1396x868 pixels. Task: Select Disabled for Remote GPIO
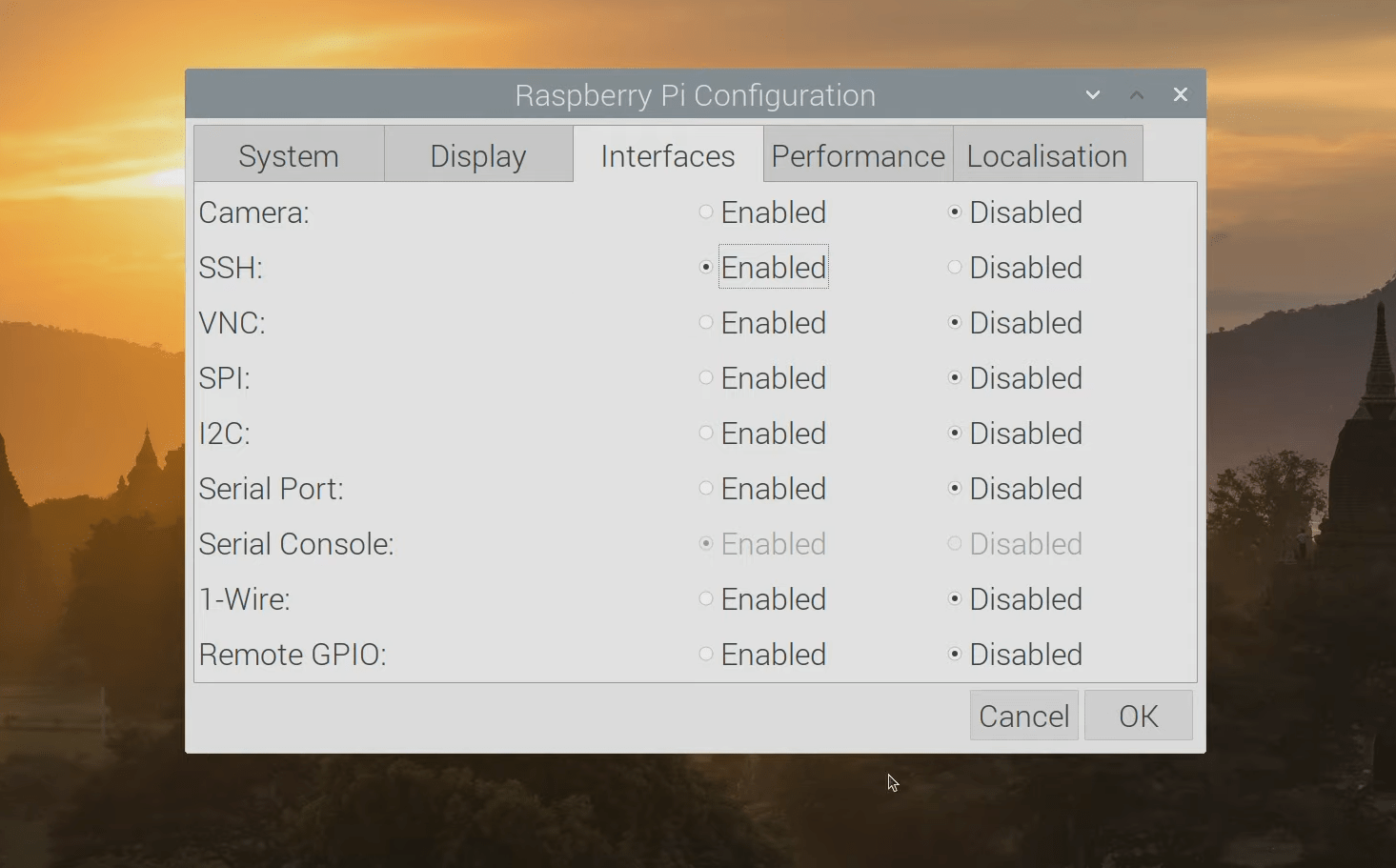1015,655
